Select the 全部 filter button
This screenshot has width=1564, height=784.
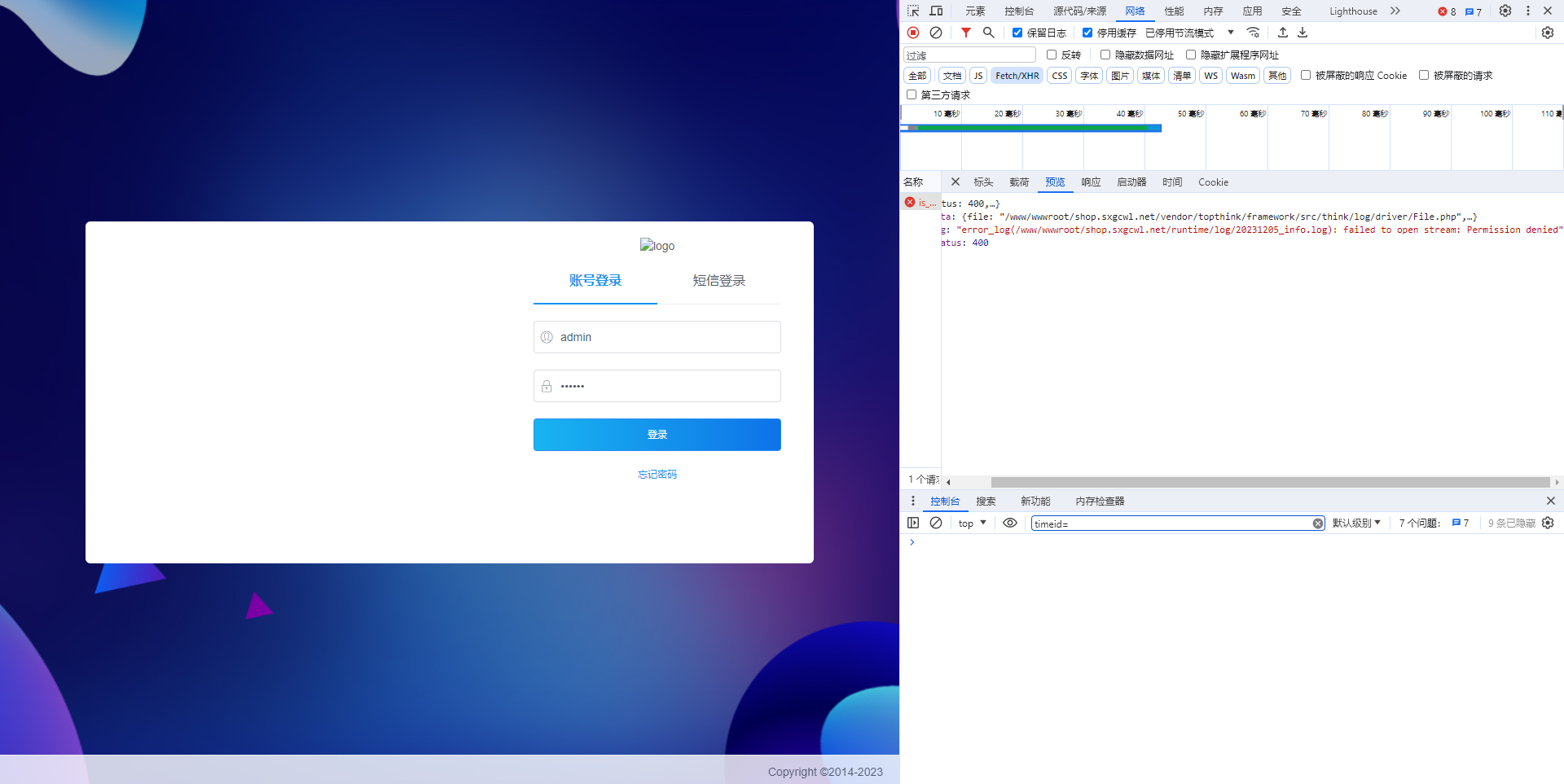917,76
